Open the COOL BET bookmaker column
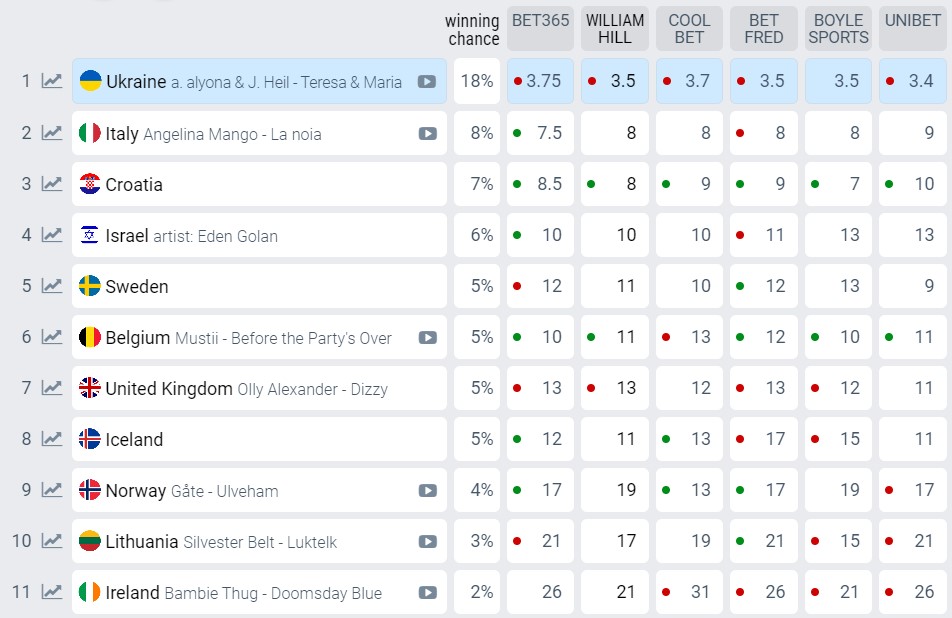Viewport: 952px width, 618px height. click(x=689, y=28)
